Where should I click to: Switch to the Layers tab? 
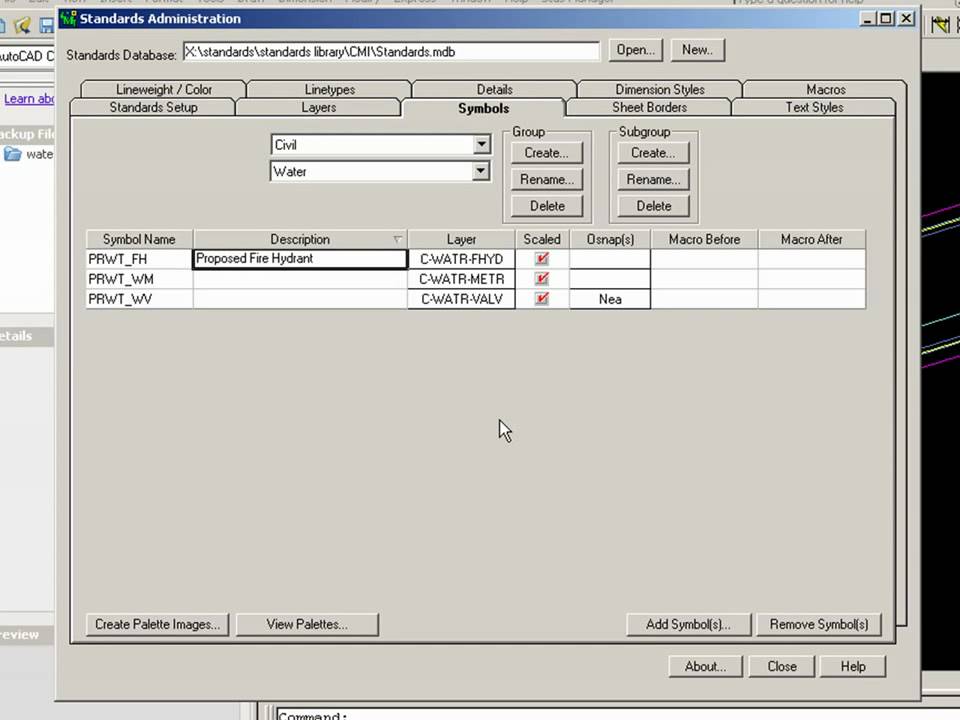click(318, 107)
